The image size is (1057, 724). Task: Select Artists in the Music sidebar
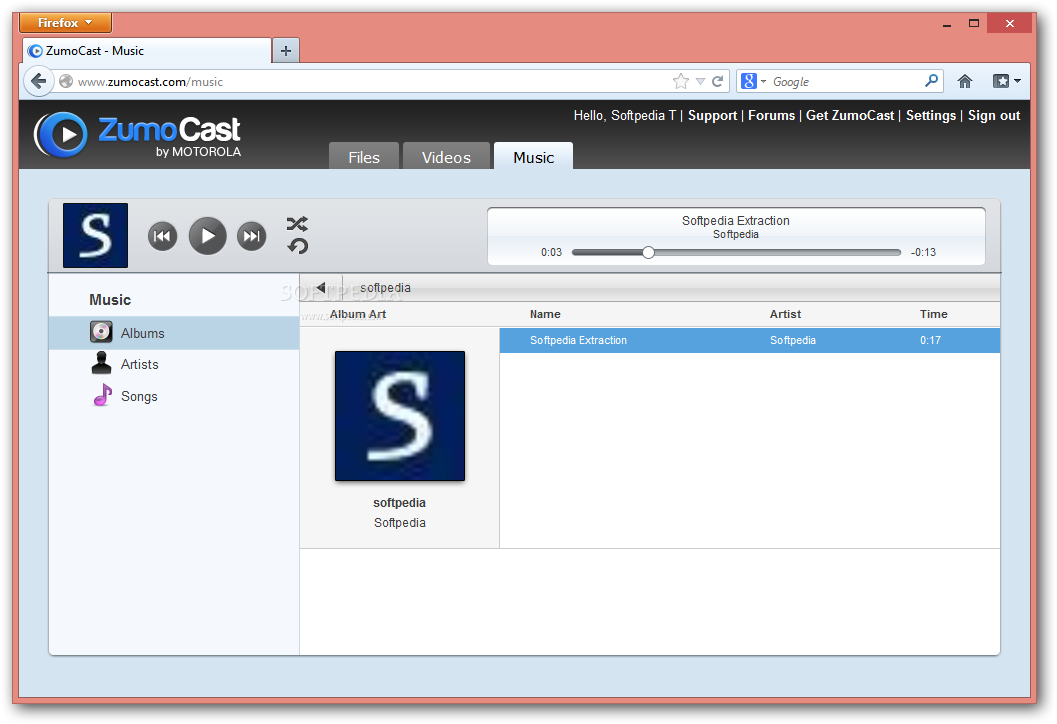(174, 365)
